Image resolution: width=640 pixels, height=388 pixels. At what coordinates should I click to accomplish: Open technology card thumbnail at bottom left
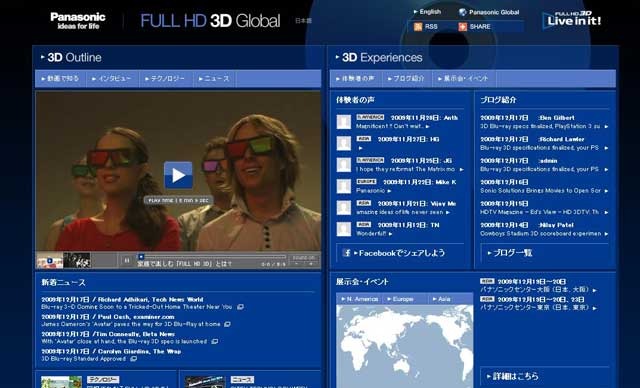pos(62,382)
